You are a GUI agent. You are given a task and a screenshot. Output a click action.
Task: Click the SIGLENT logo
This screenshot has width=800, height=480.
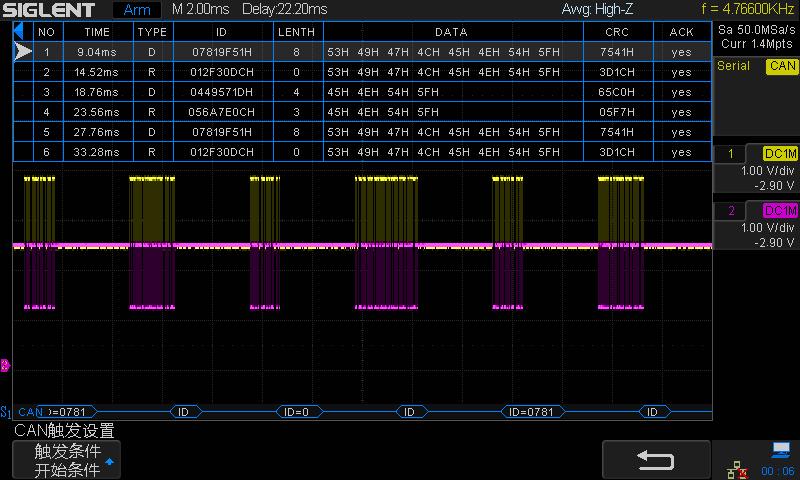pyautogui.click(x=50, y=10)
